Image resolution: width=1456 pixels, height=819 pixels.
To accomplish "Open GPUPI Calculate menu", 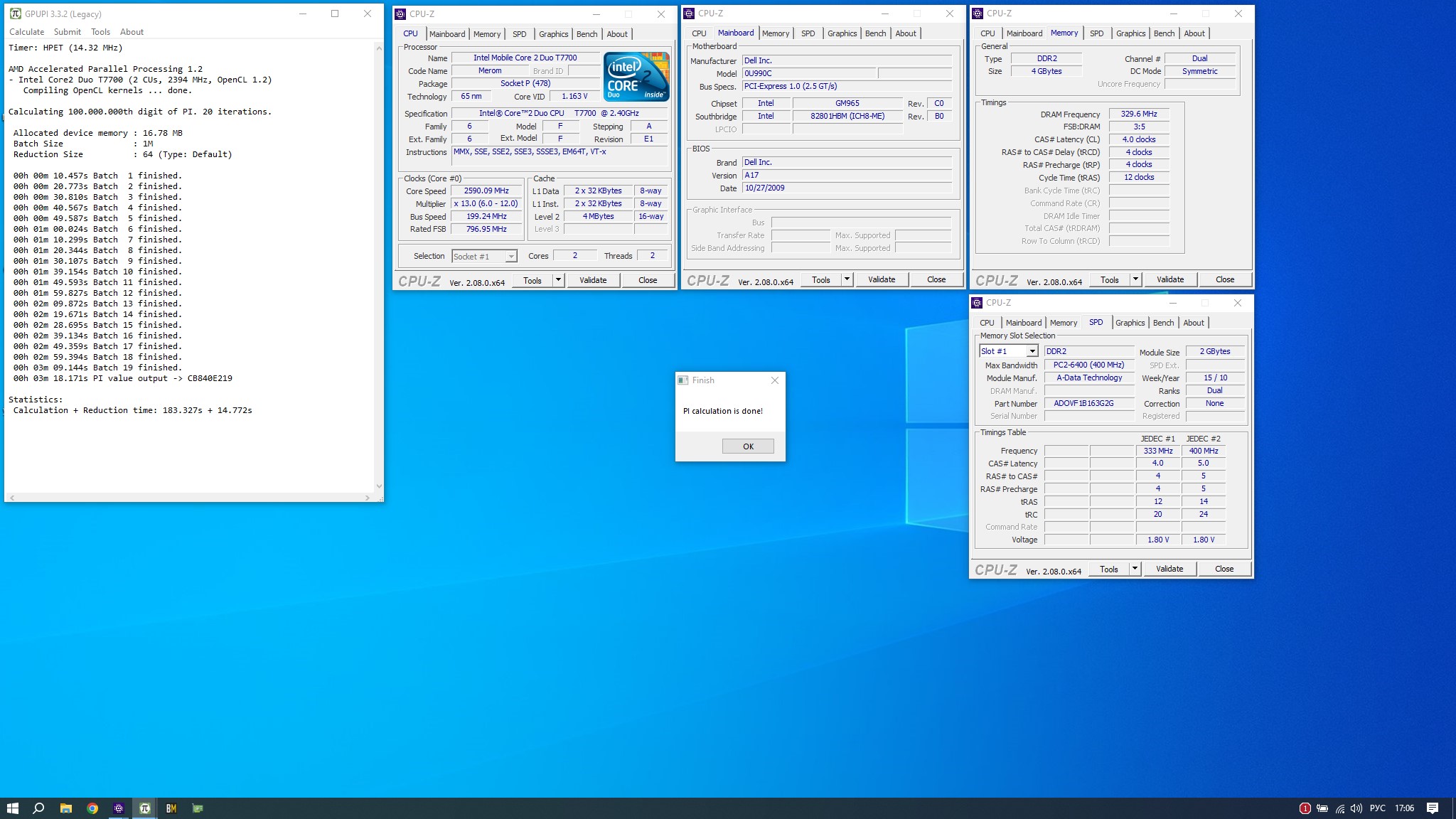I will (26, 32).
